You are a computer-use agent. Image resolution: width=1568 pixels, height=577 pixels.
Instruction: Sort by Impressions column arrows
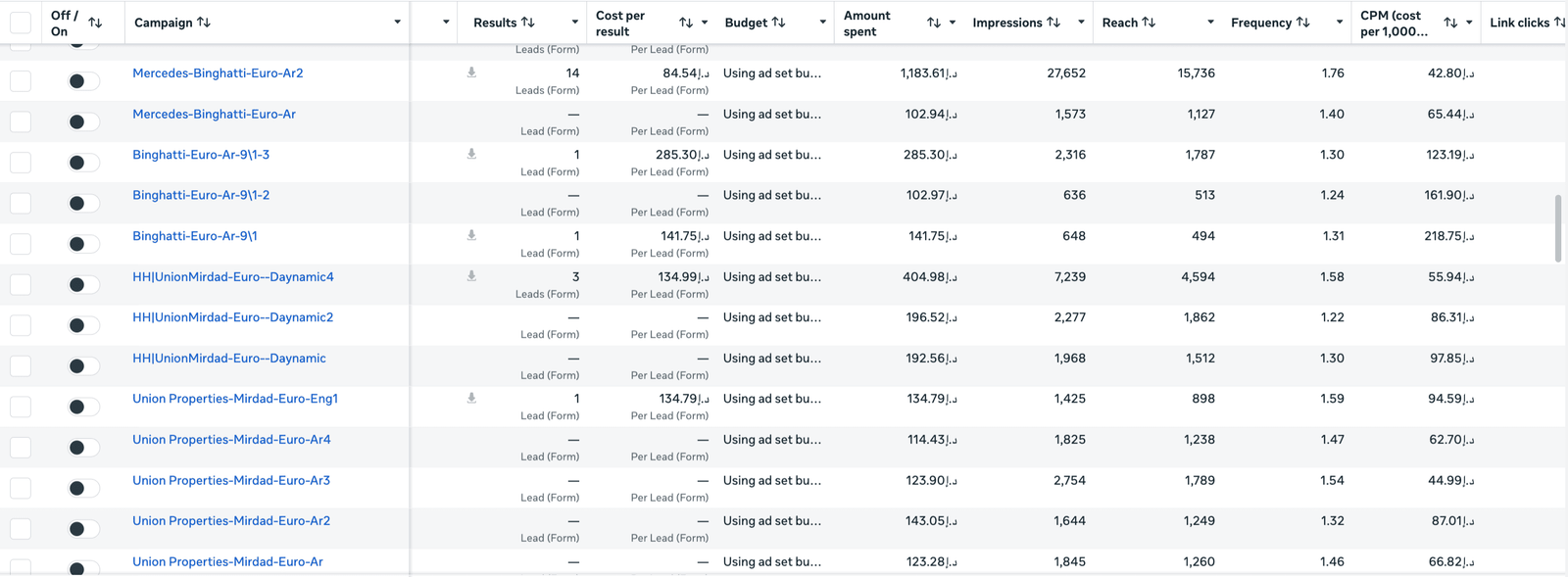point(1053,22)
